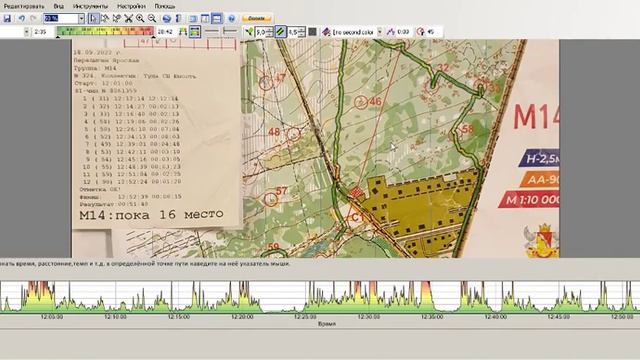Click the circle time interval icon
640x360 pixels.
[420, 31]
